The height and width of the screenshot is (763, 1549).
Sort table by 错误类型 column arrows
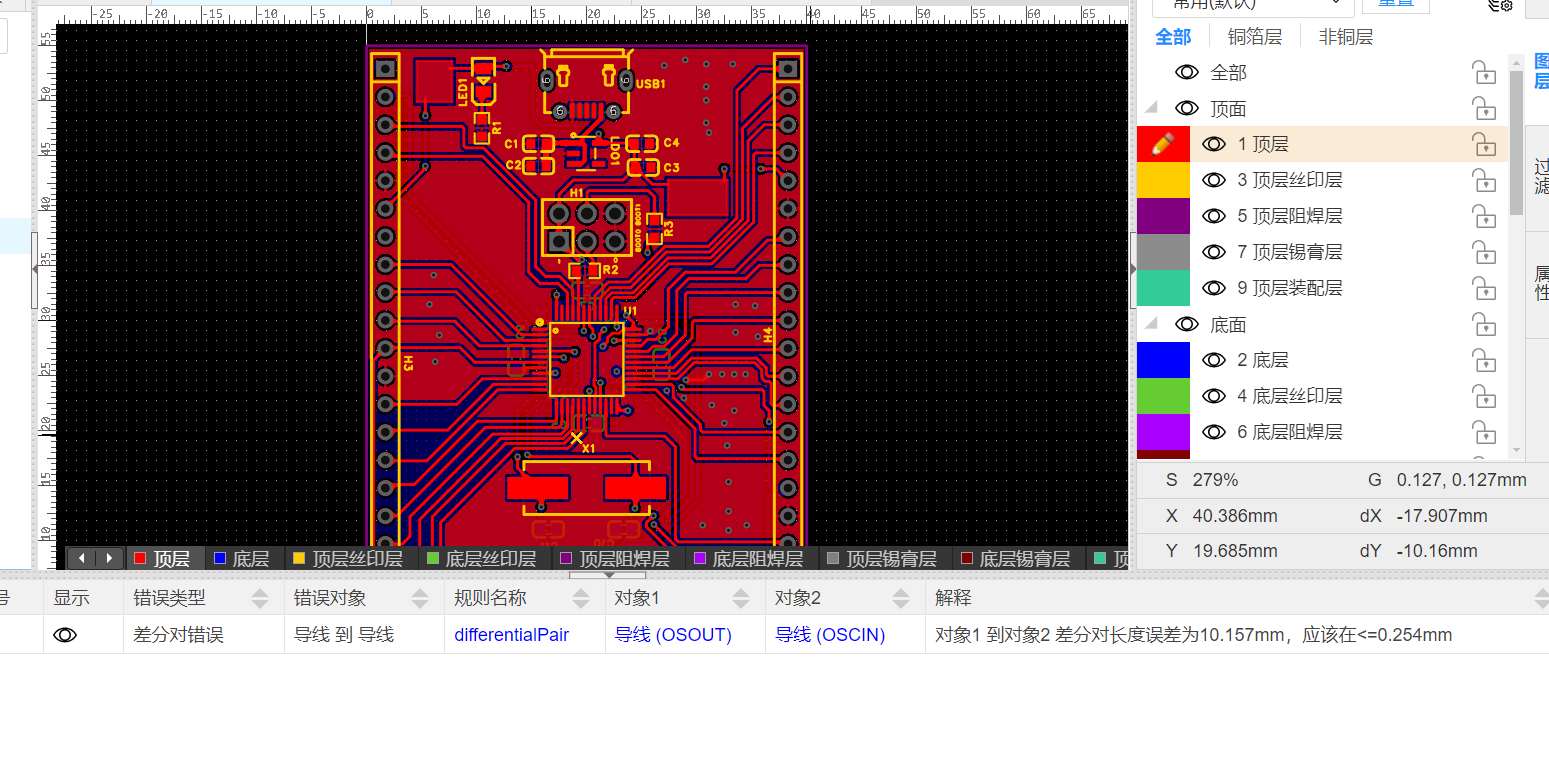coord(260,598)
